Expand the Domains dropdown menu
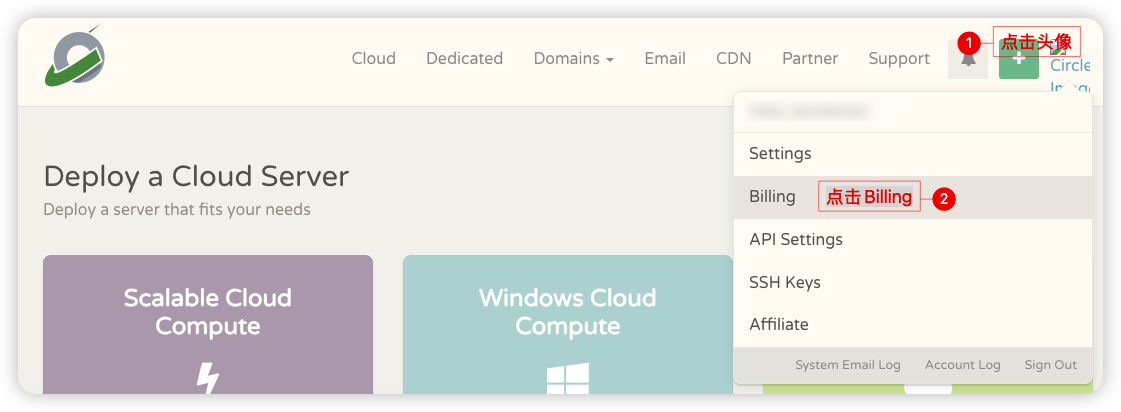Image resolution: width=1121 pixels, height=412 pixels. coord(573,59)
